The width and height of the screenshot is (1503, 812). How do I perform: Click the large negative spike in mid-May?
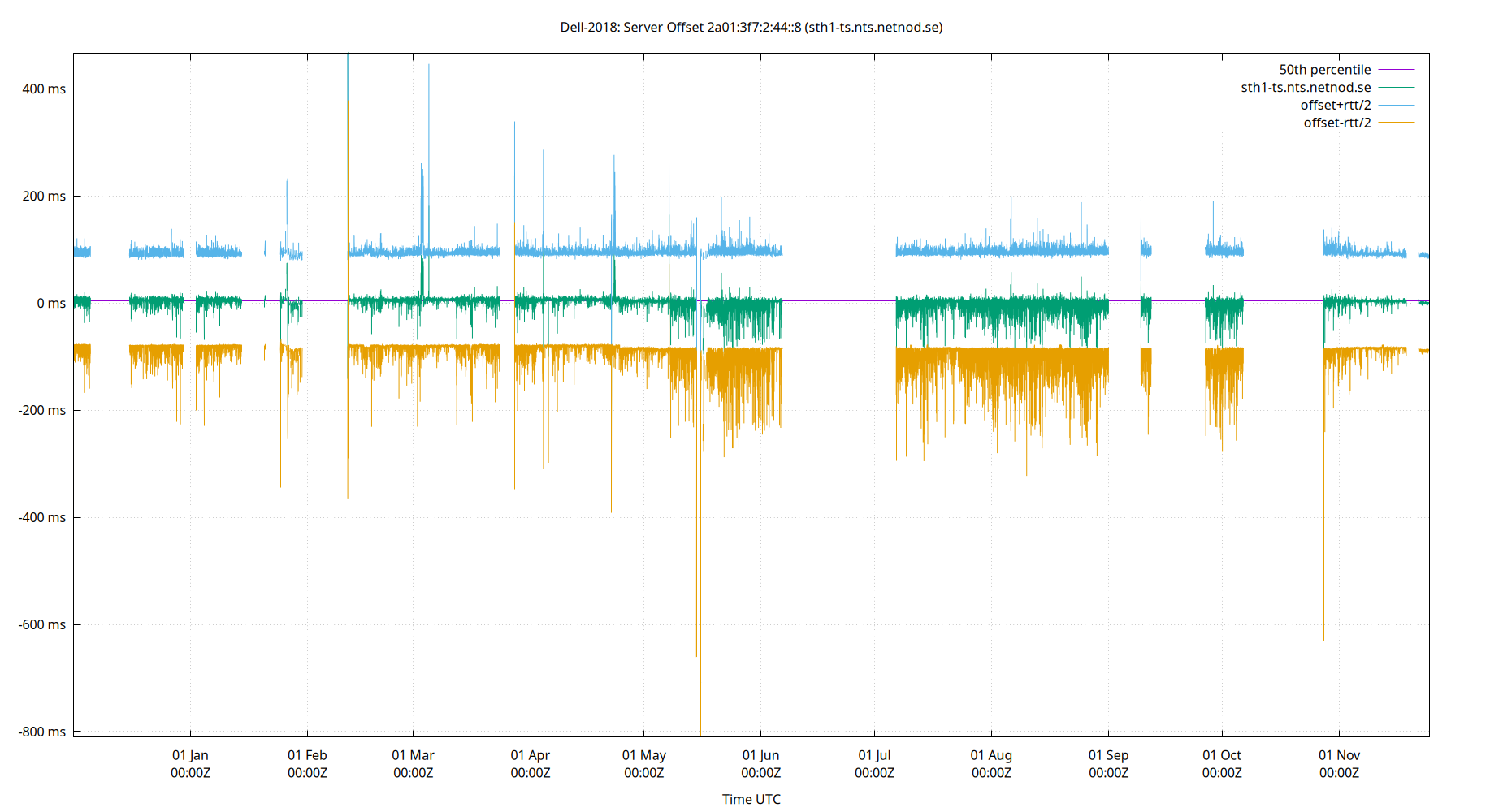coord(700,568)
